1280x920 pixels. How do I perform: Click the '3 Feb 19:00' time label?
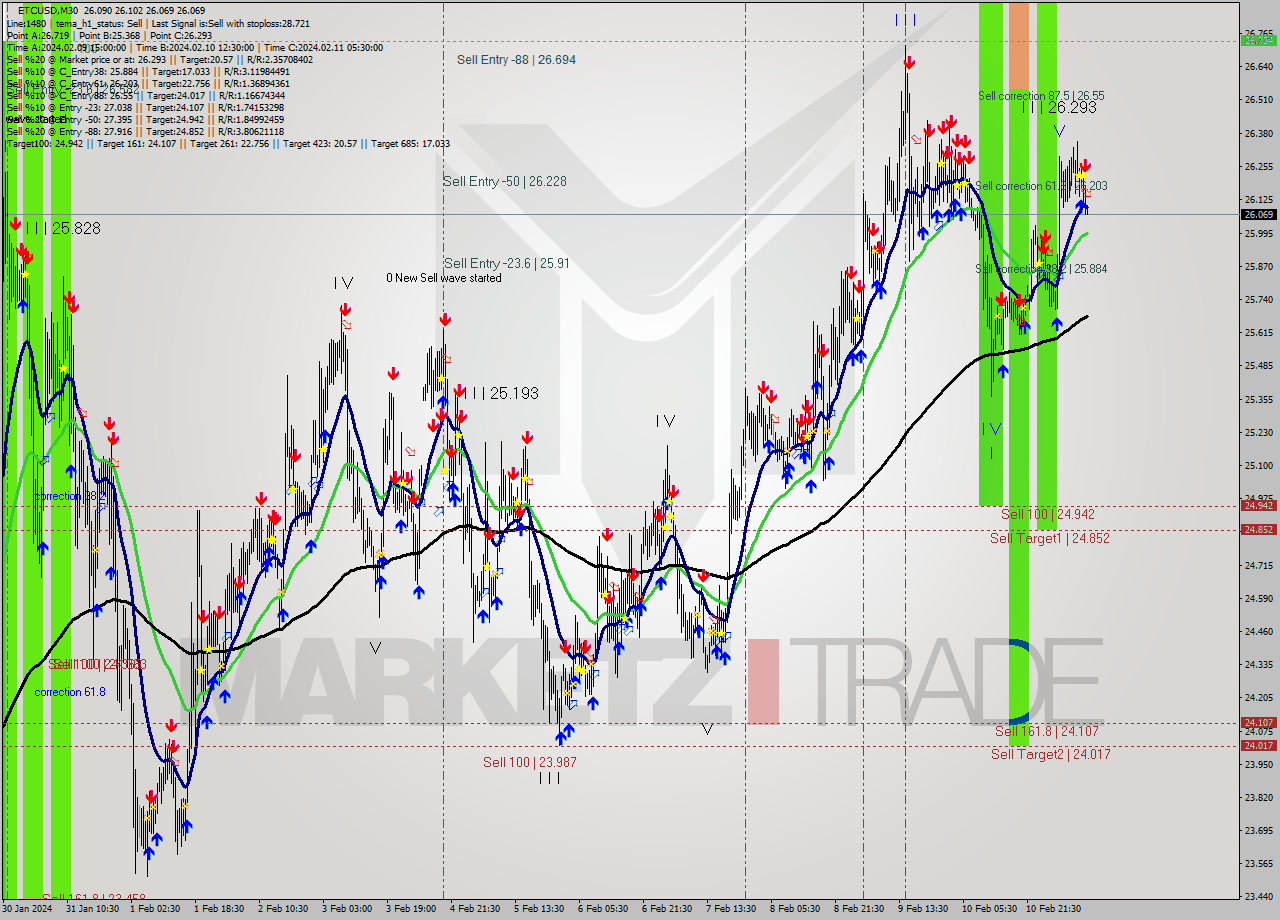412,909
